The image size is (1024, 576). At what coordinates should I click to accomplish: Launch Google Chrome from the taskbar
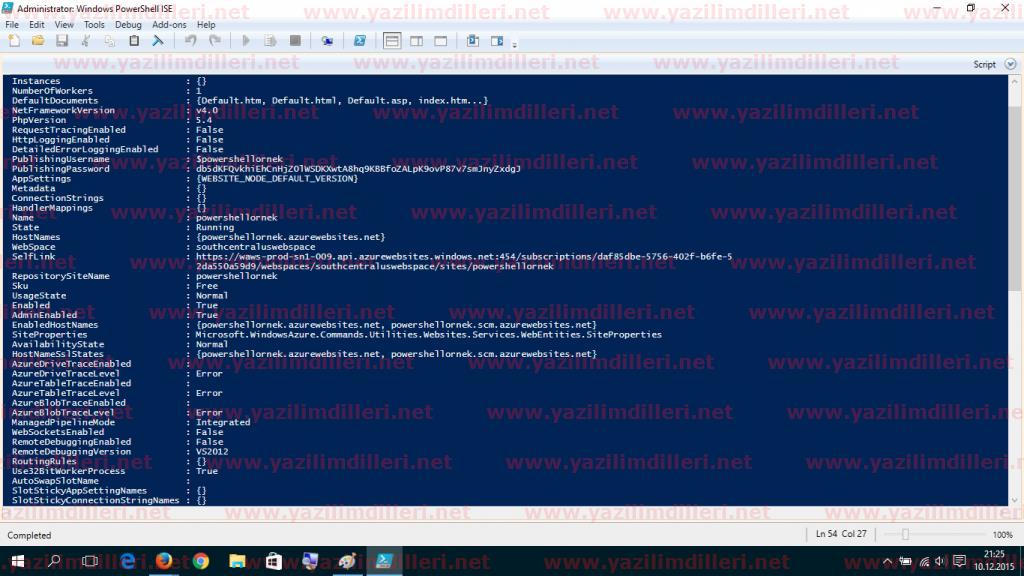[x=200, y=561]
